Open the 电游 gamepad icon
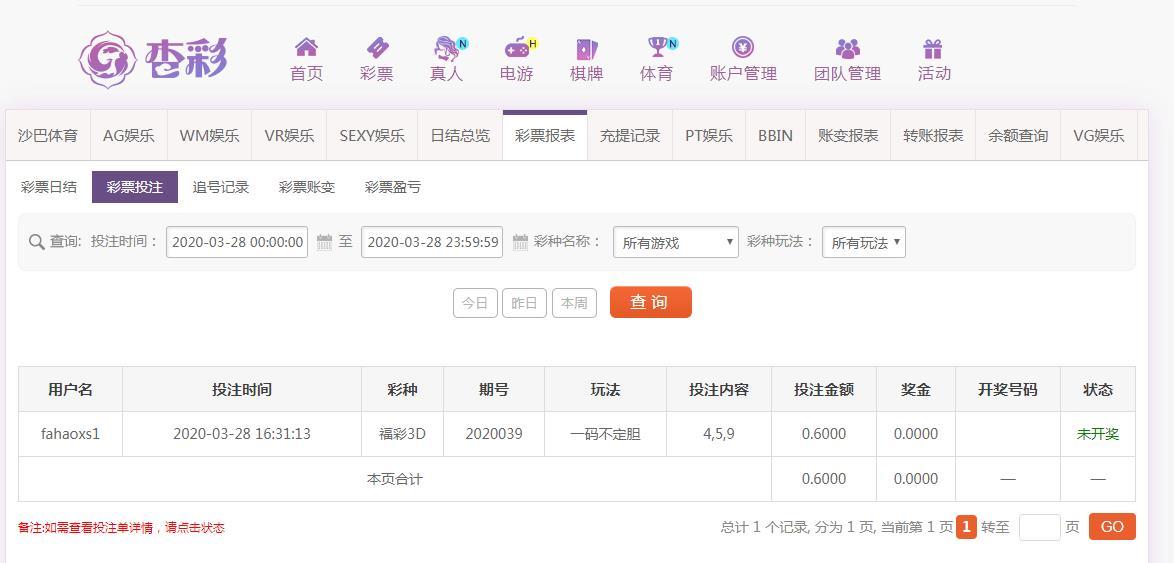1174x563 pixels. point(518,48)
